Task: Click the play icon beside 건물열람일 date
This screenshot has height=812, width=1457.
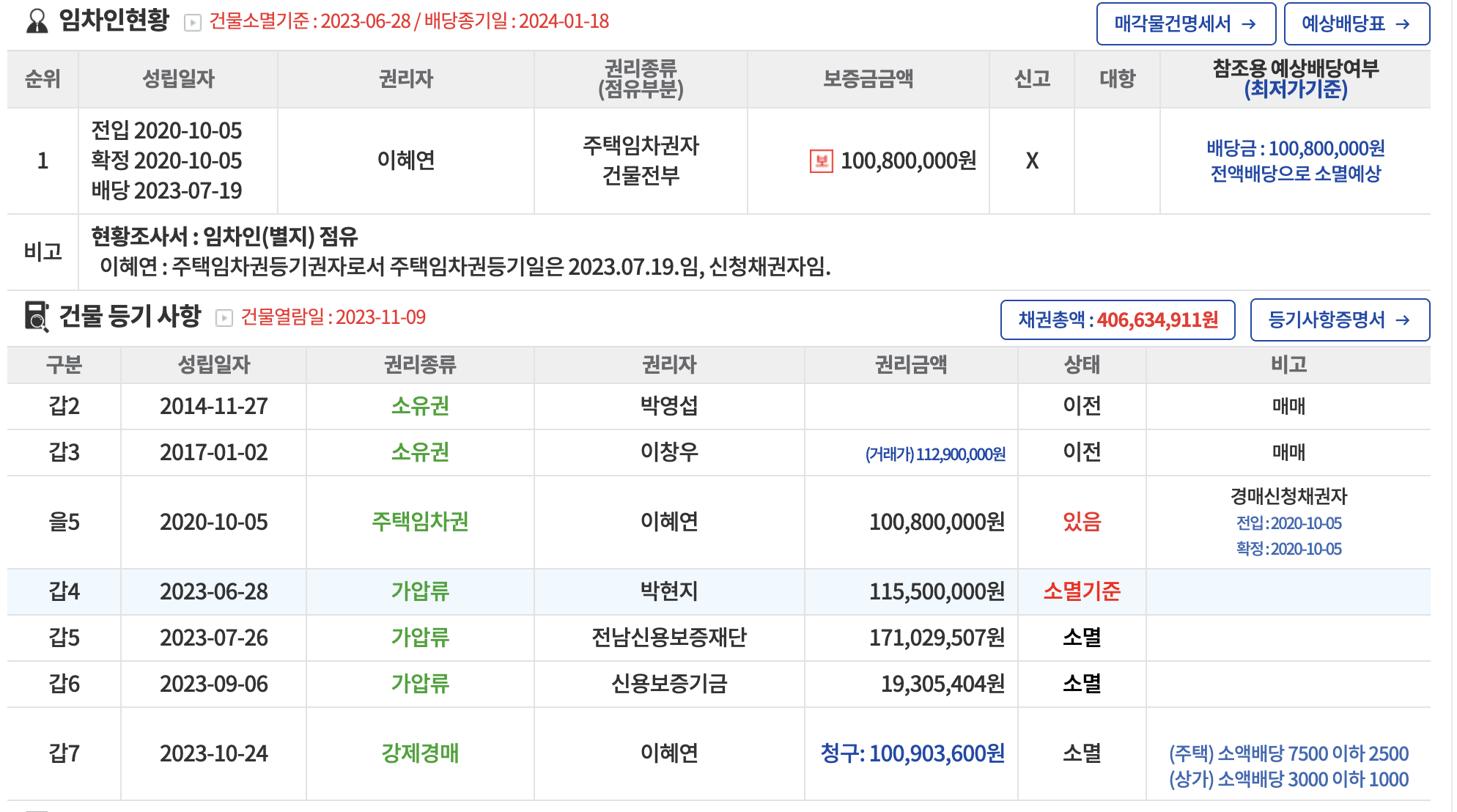Action: pyautogui.click(x=224, y=318)
